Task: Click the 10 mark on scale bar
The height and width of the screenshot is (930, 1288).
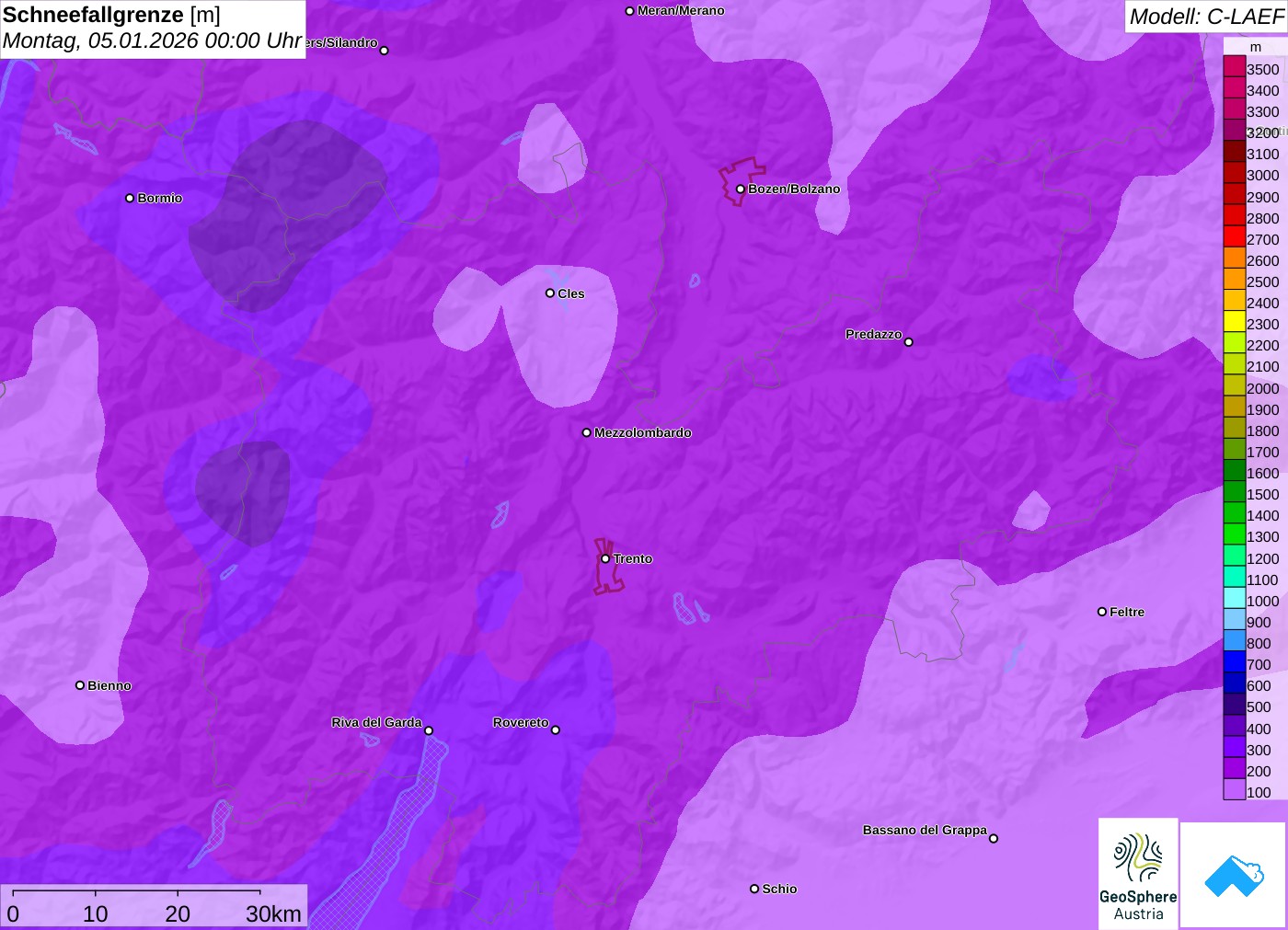Action: click(x=96, y=913)
